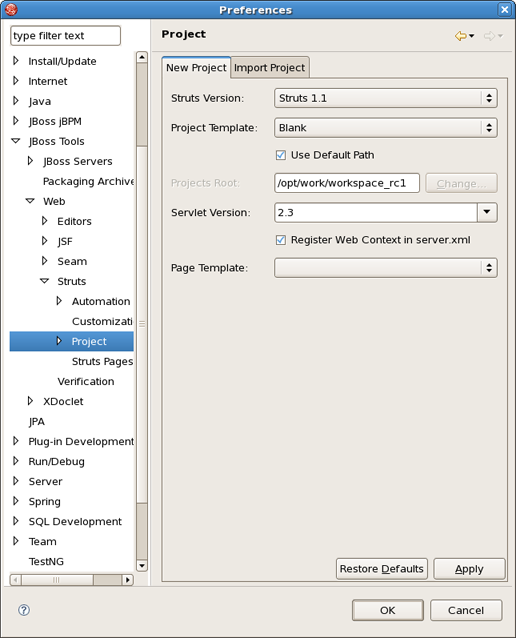Expand the Spring tree node
516x638 pixels.
pos(16,501)
